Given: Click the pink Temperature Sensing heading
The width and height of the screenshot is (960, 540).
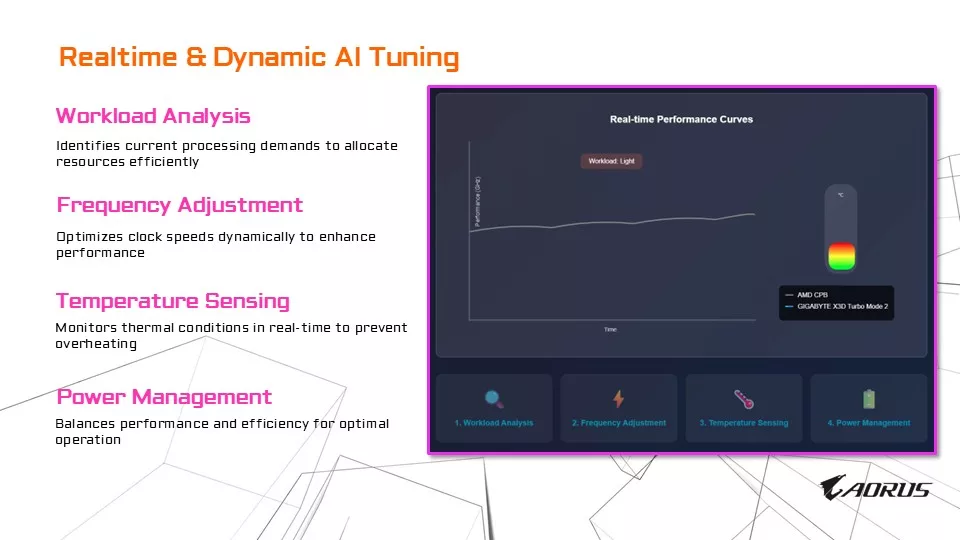Looking at the screenshot, I should coord(172,301).
